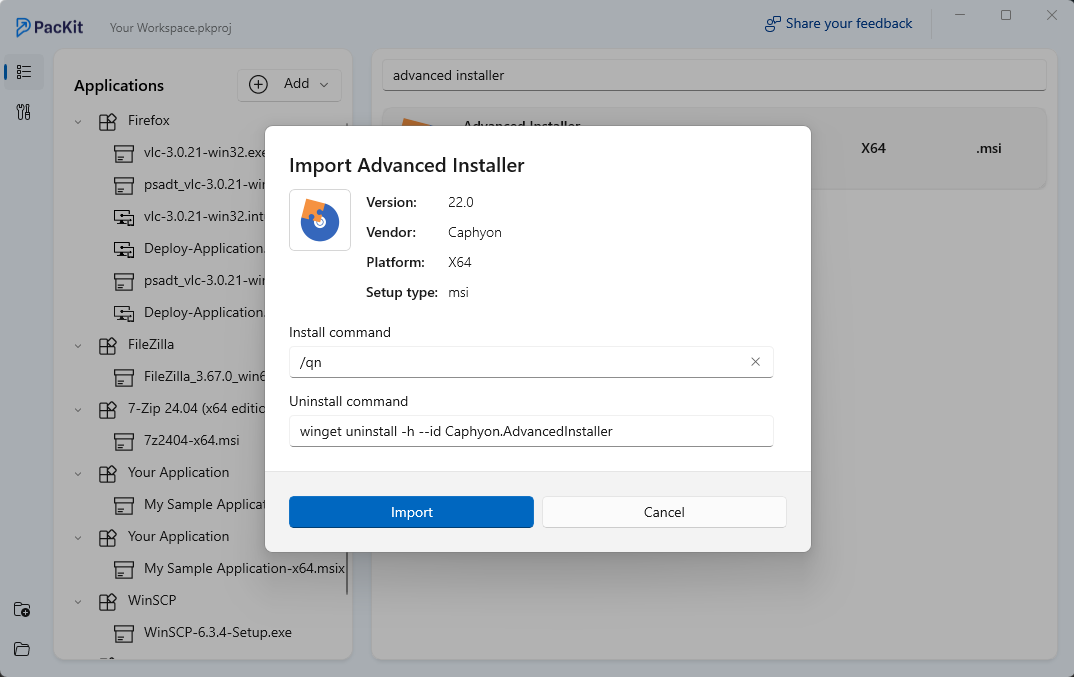This screenshot has height=677, width=1074.
Task: Select My Sample Application-x64.msix tree item
Action: (244, 569)
